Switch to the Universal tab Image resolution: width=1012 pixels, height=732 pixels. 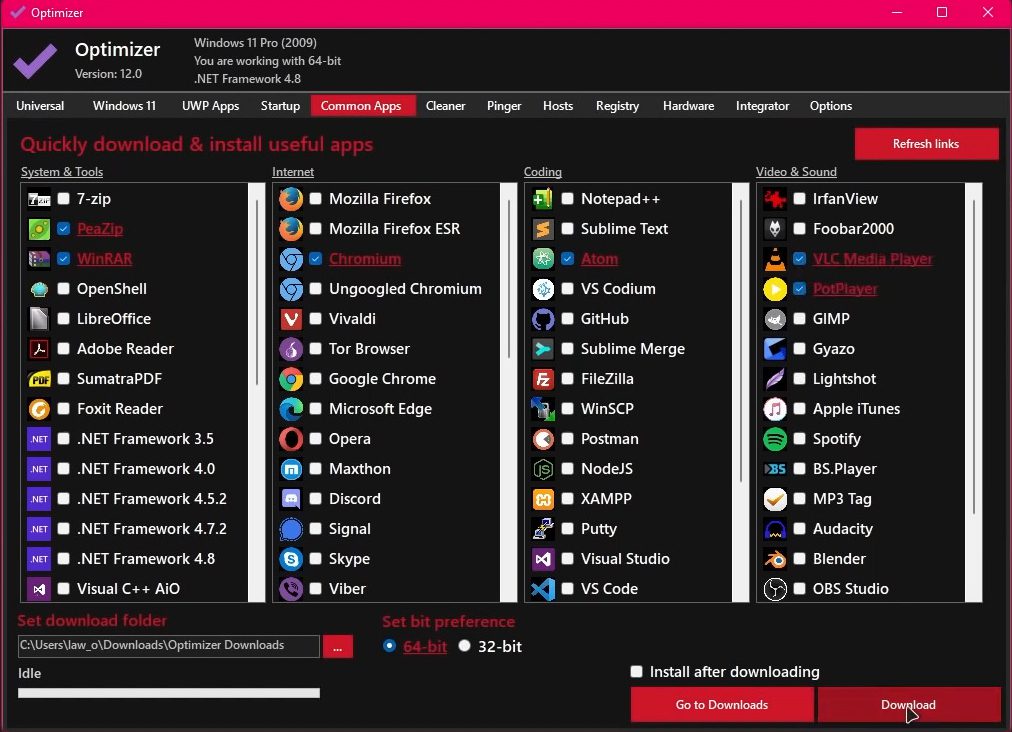pyautogui.click(x=40, y=106)
